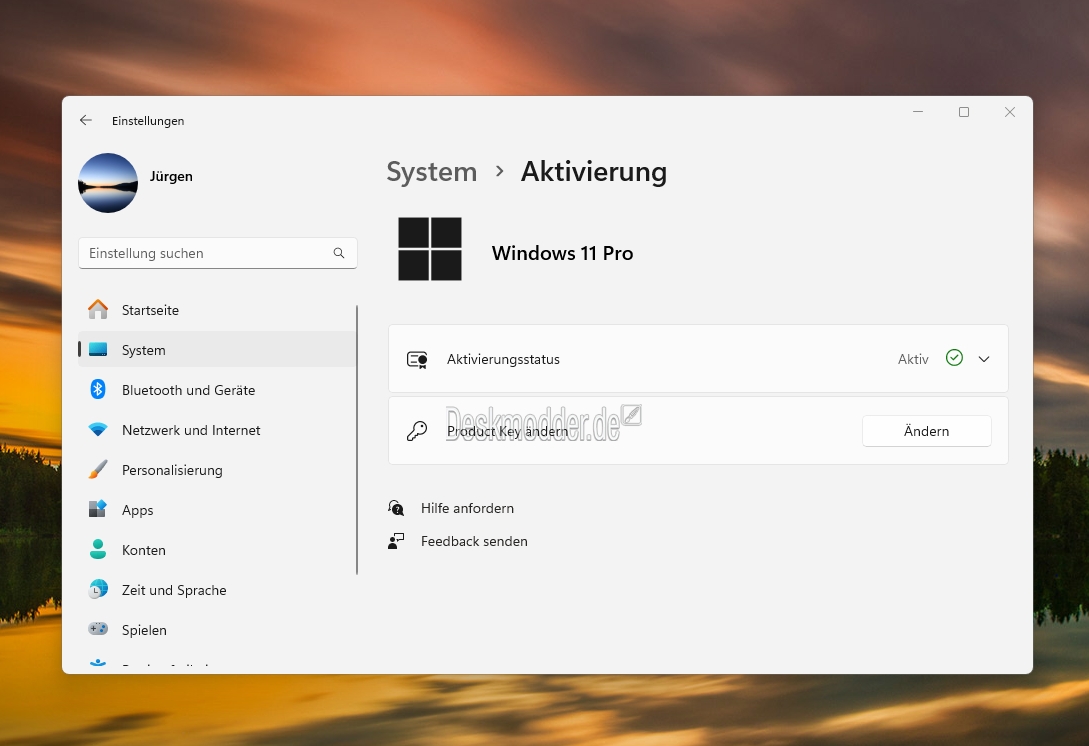This screenshot has height=746, width=1089.
Task: Click the Startseite house icon
Action: point(98,309)
